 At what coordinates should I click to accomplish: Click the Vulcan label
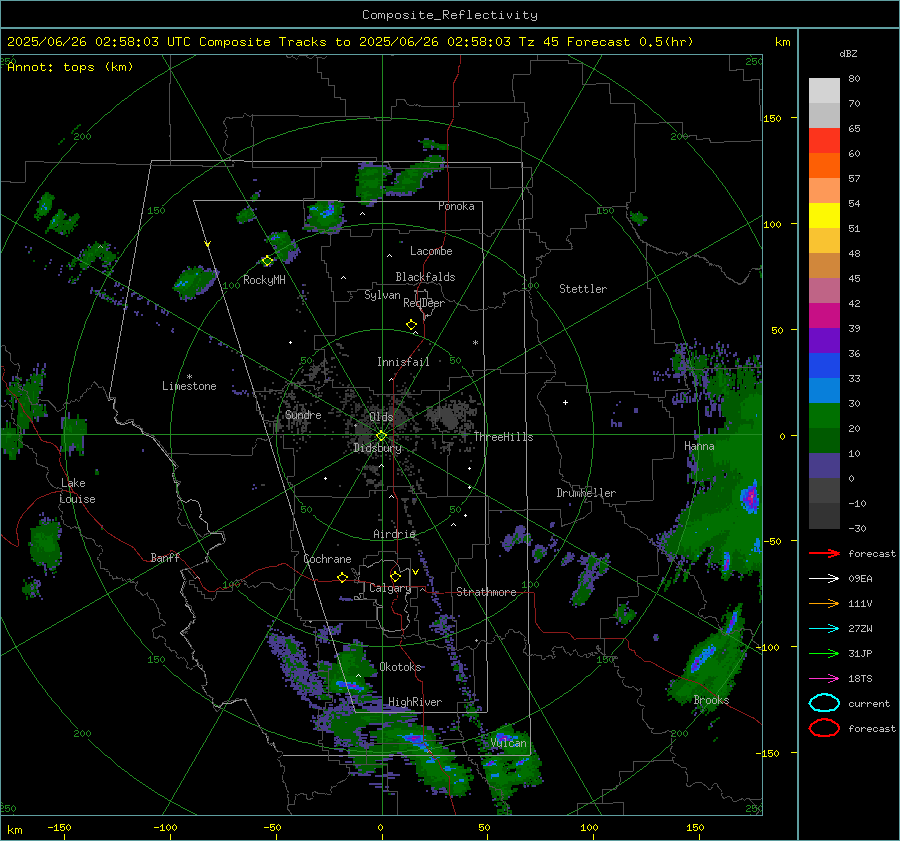click(x=509, y=743)
